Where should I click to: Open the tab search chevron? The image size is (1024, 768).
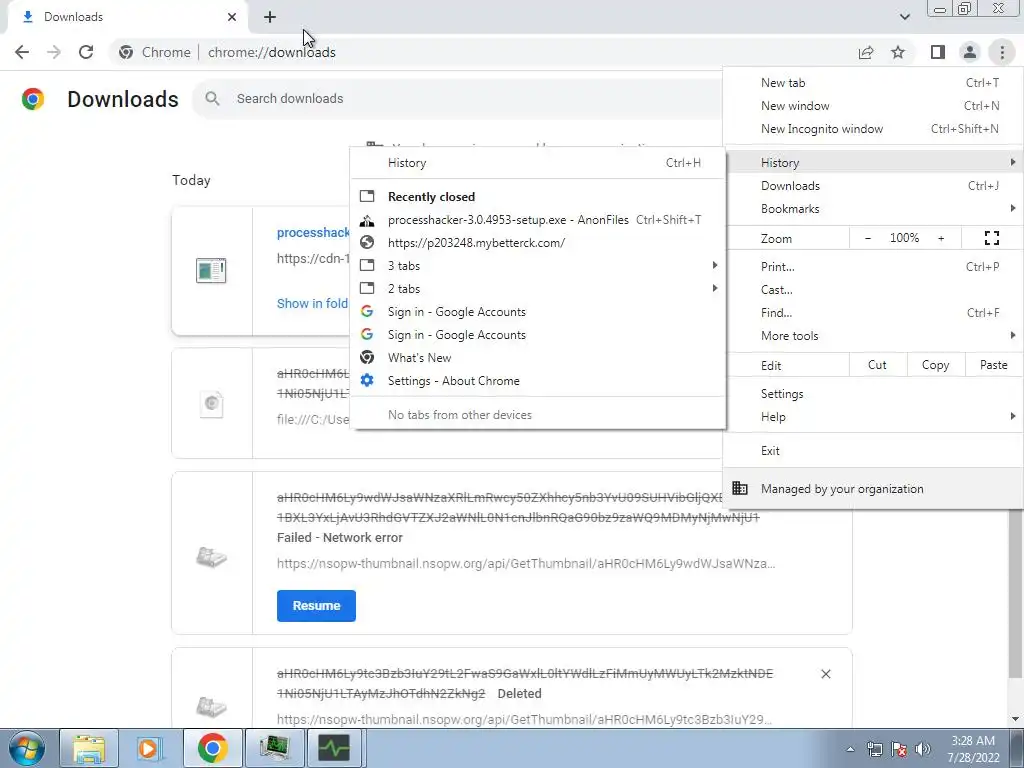pyautogui.click(x=904, y=17)
